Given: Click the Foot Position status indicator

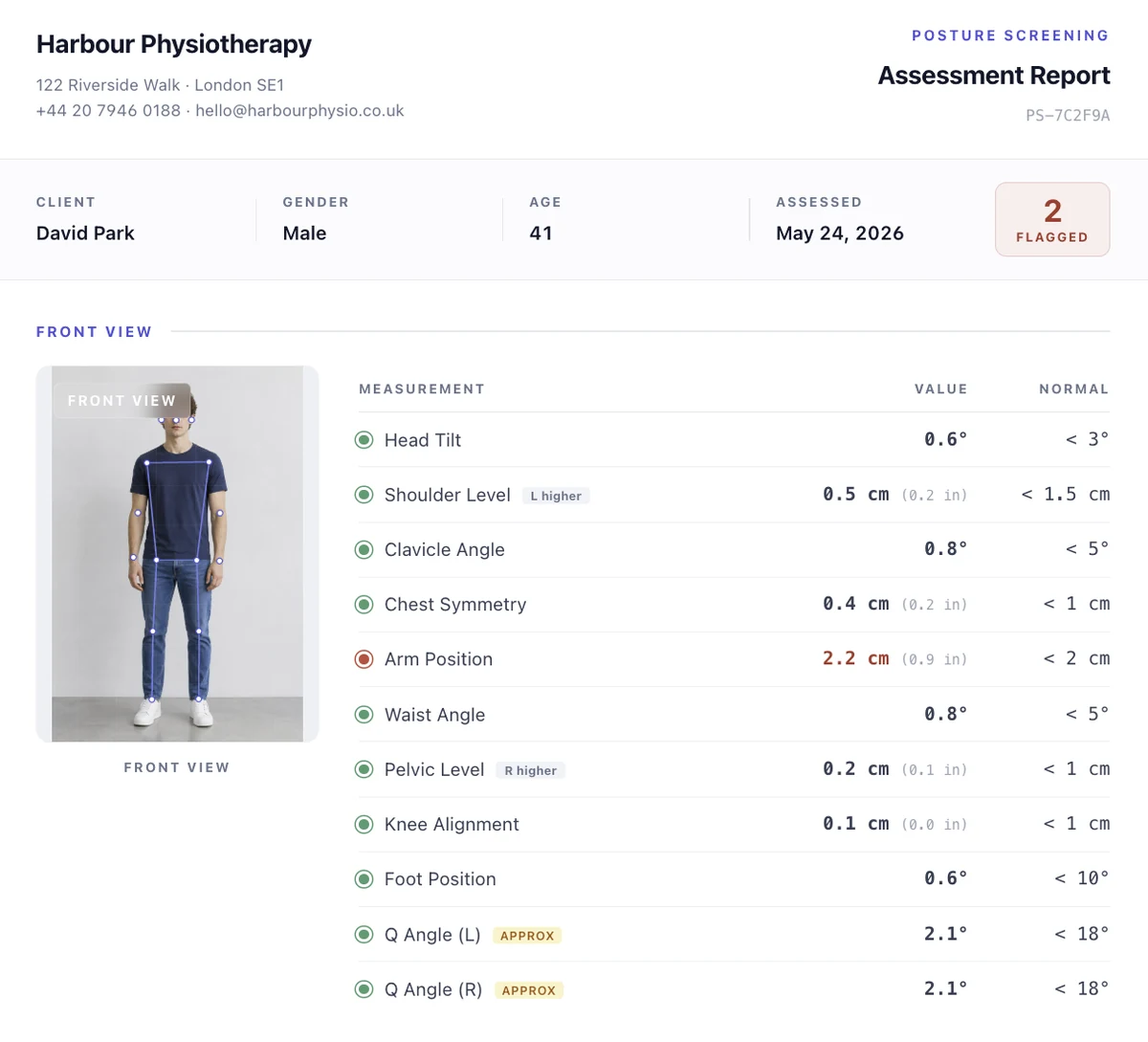Looking at the screenshot, I should click(x=364, y=879).
